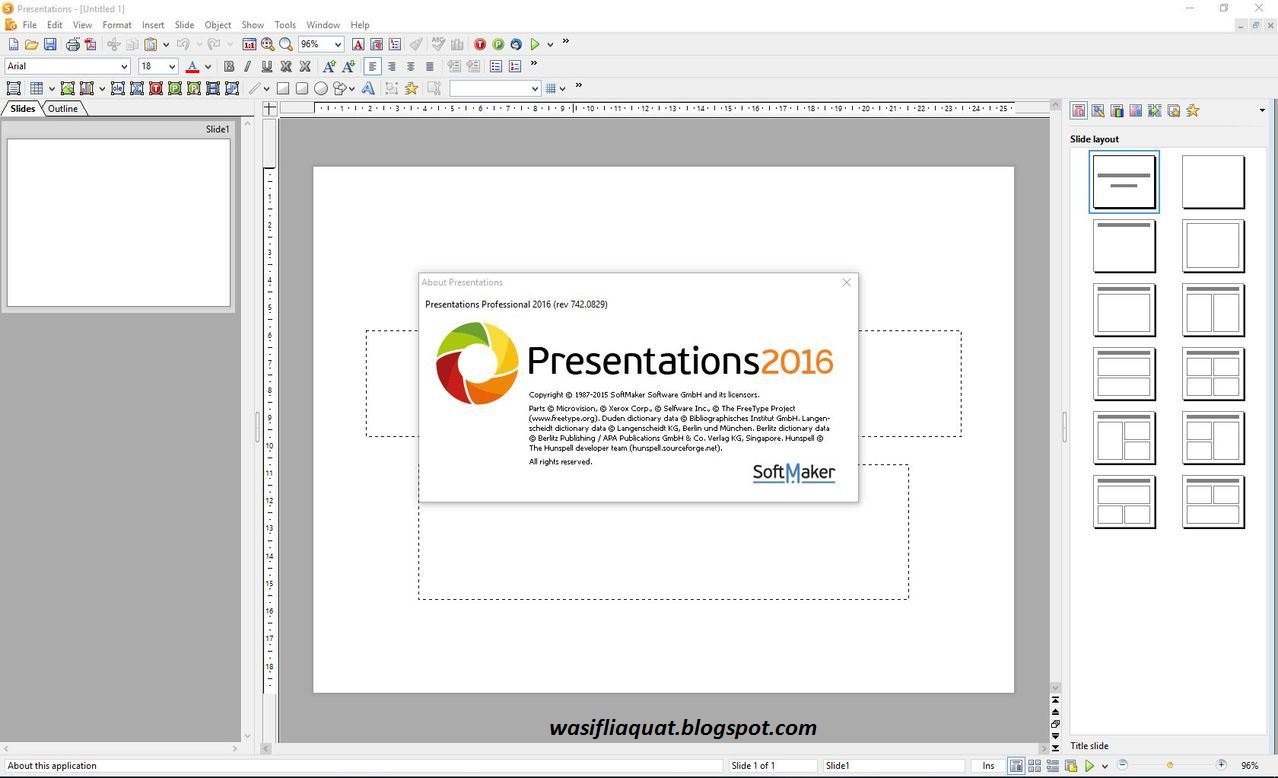Open the Format menu
This screenshot has width=1278, height=778.
(117, 25)
